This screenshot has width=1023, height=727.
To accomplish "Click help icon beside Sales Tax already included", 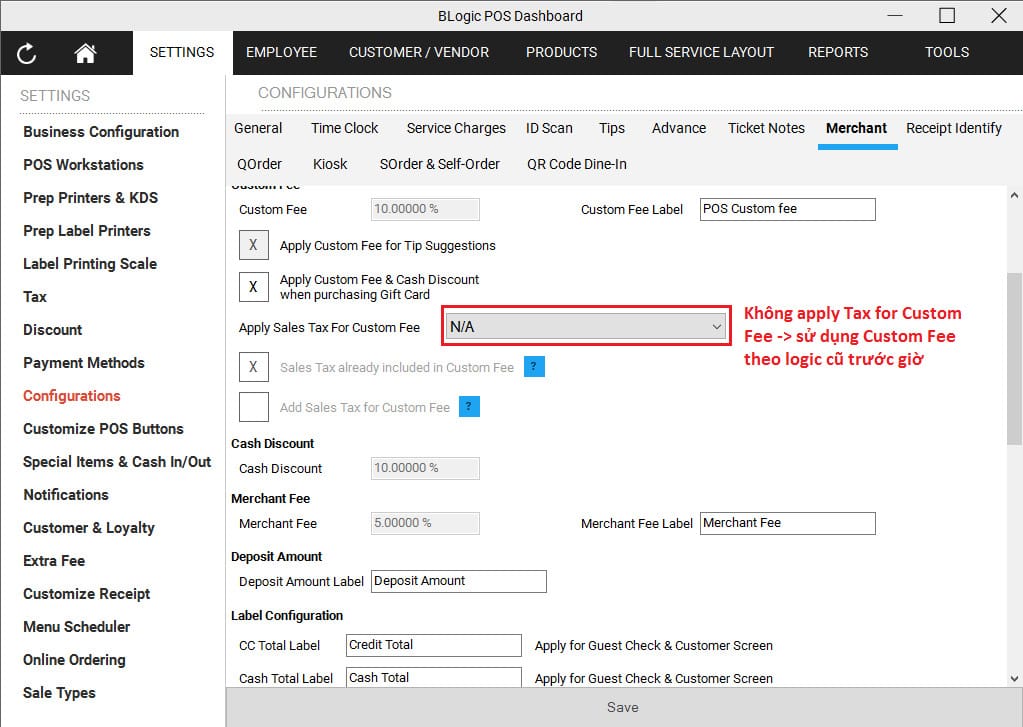I will coord(534,367).
